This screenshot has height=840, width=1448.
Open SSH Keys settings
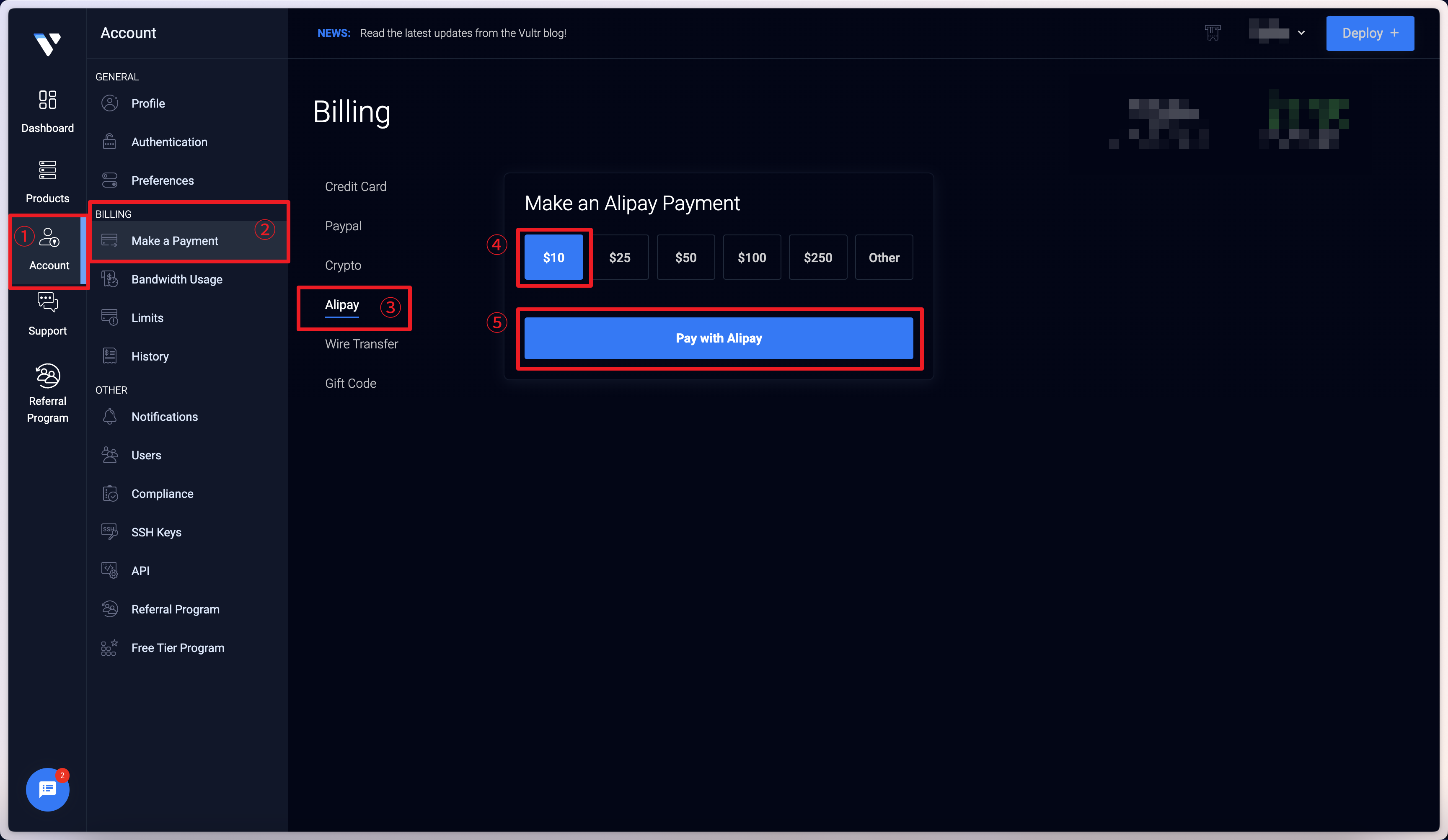(x=156, y=532)
